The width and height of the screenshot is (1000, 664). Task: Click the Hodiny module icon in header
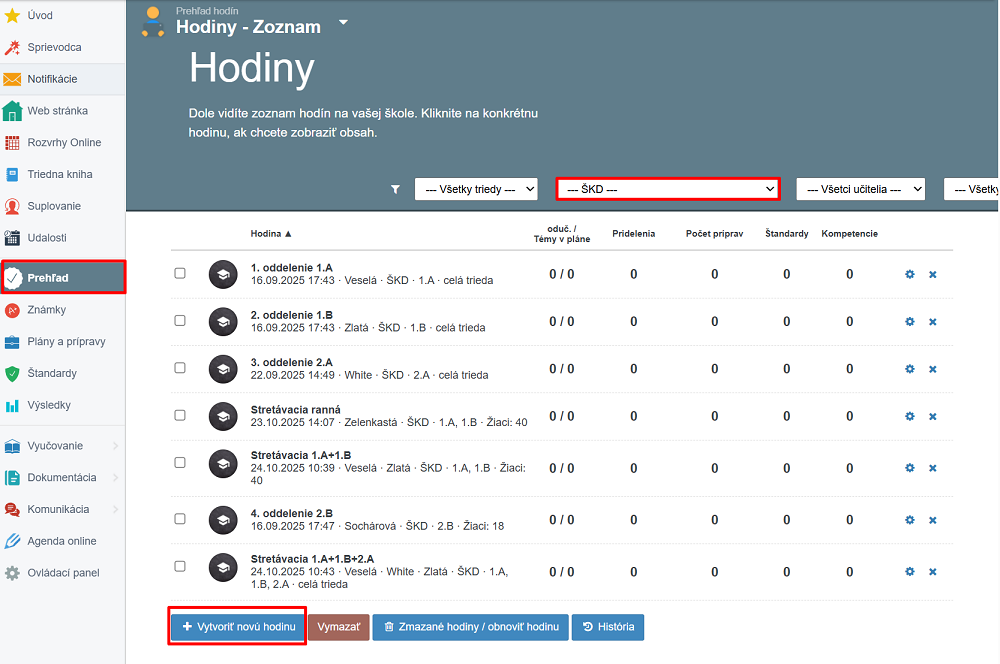click(x=153, y=22)
